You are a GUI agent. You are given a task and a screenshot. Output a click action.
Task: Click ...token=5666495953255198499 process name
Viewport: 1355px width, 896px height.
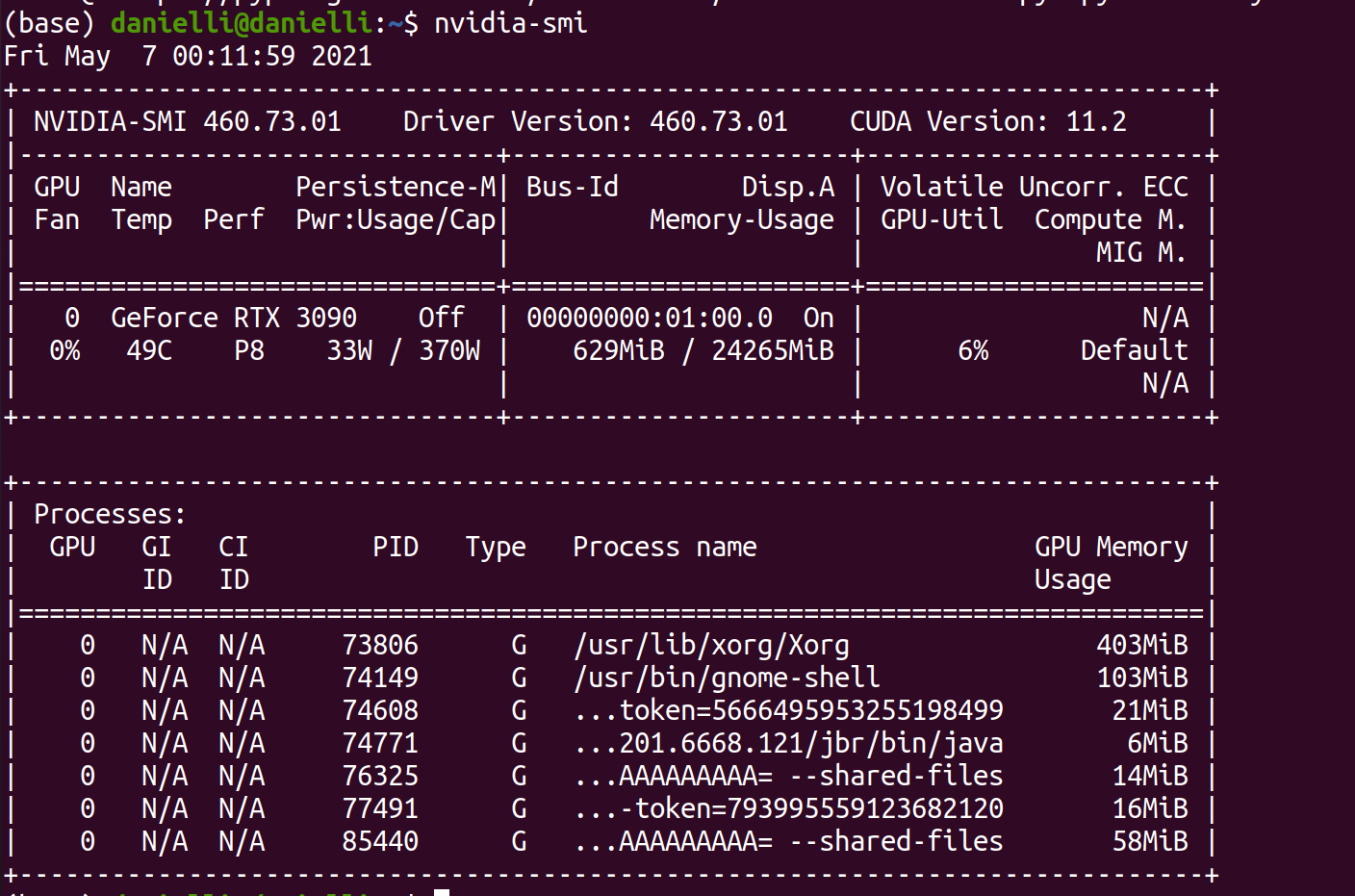point(788,710)
